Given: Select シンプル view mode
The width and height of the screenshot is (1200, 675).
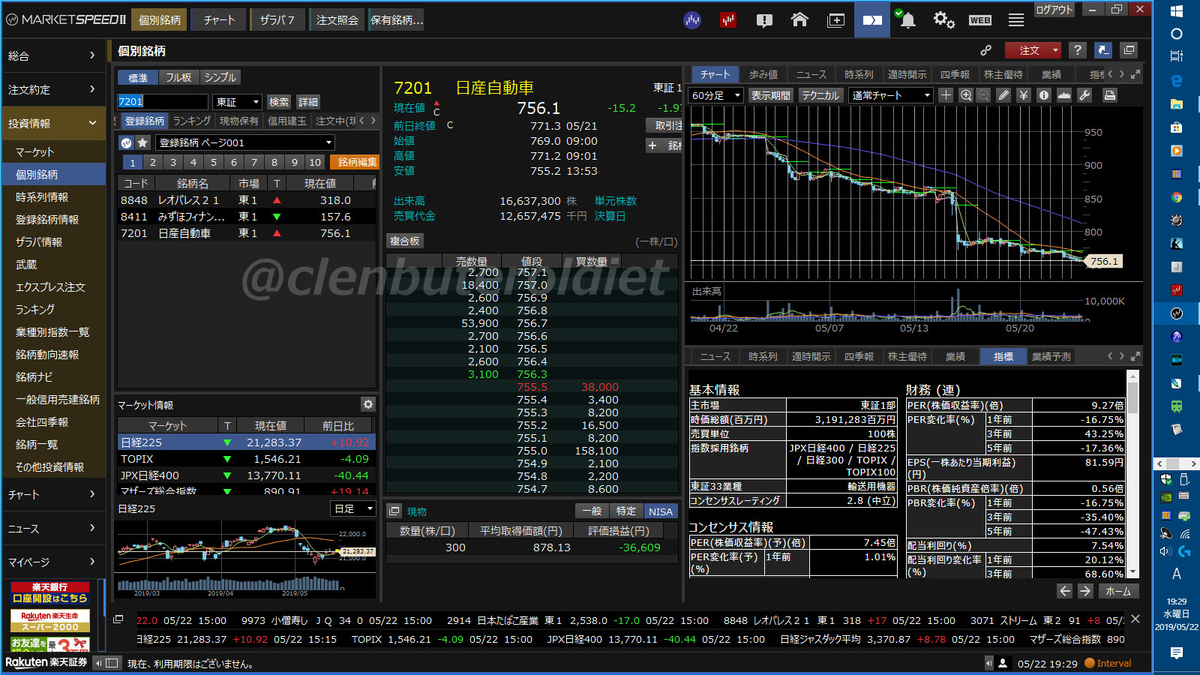Looking at the screenshot, I should [220, 77].
